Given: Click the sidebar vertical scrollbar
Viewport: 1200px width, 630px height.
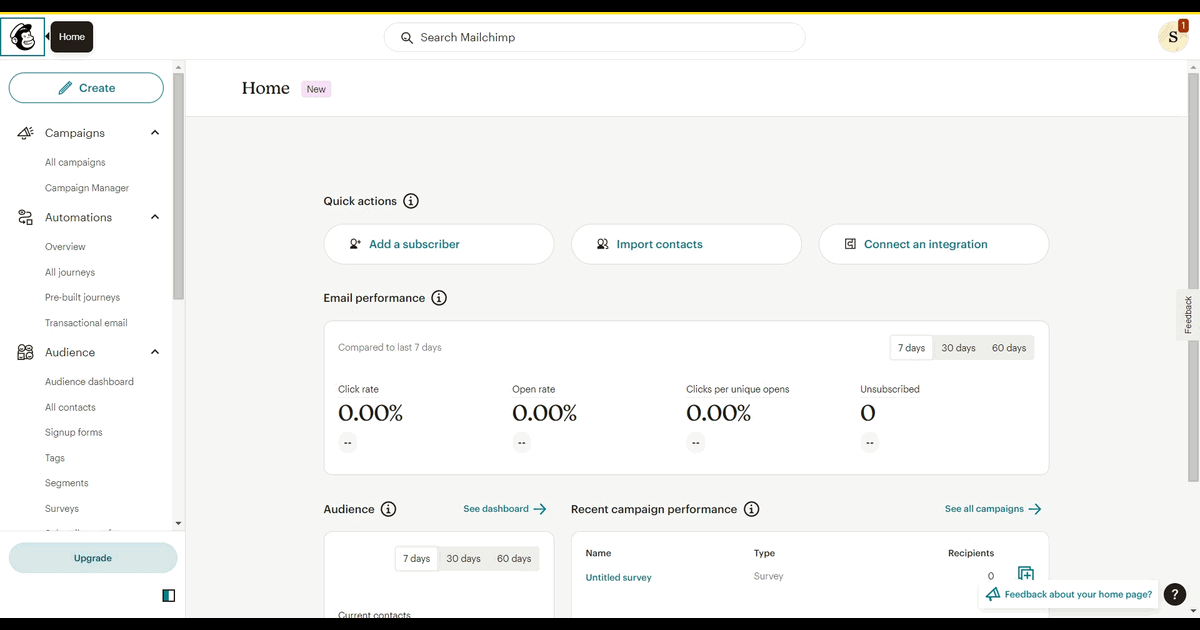Looking at the screenshot, I should (x=178, y=186).
